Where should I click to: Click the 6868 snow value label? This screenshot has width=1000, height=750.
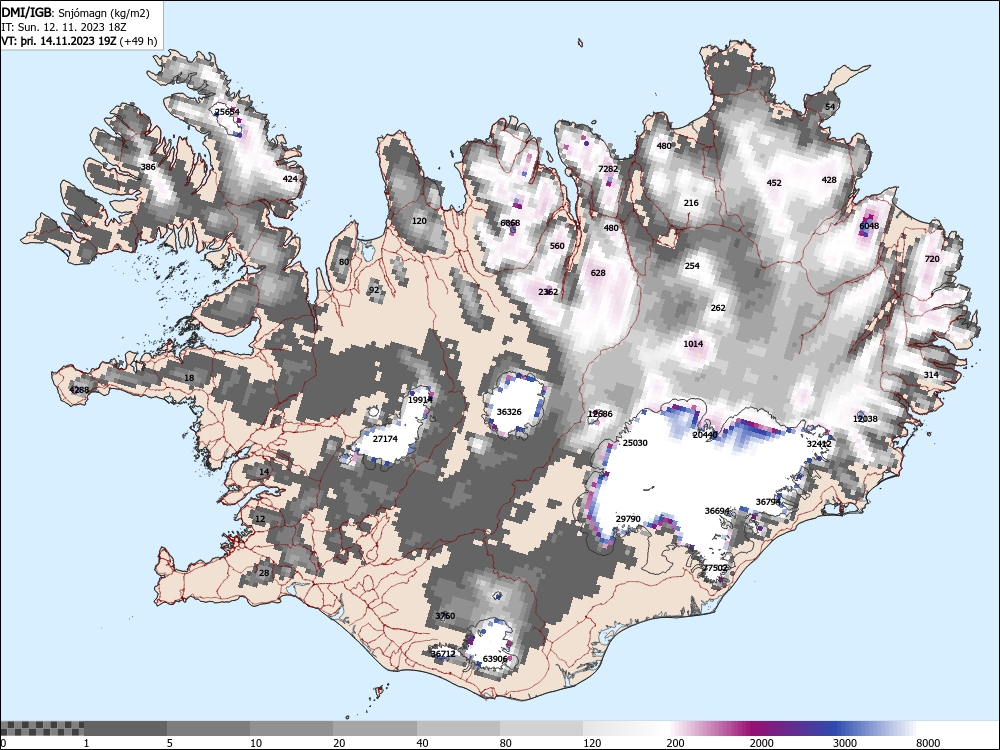click(510, 223)
